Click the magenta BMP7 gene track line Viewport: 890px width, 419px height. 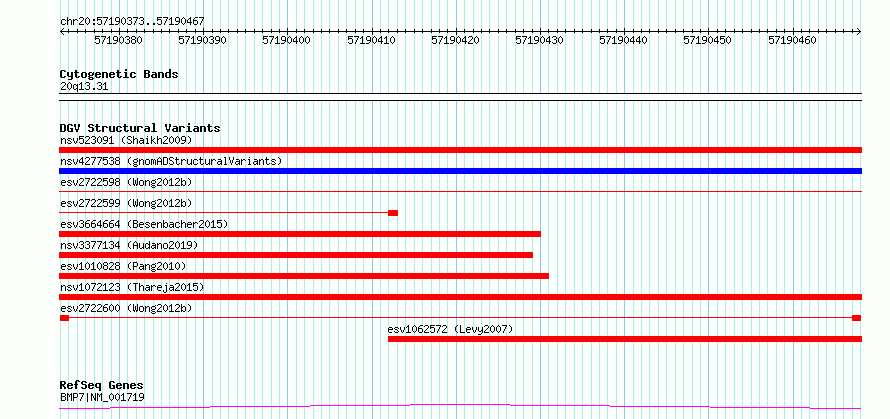460,407
